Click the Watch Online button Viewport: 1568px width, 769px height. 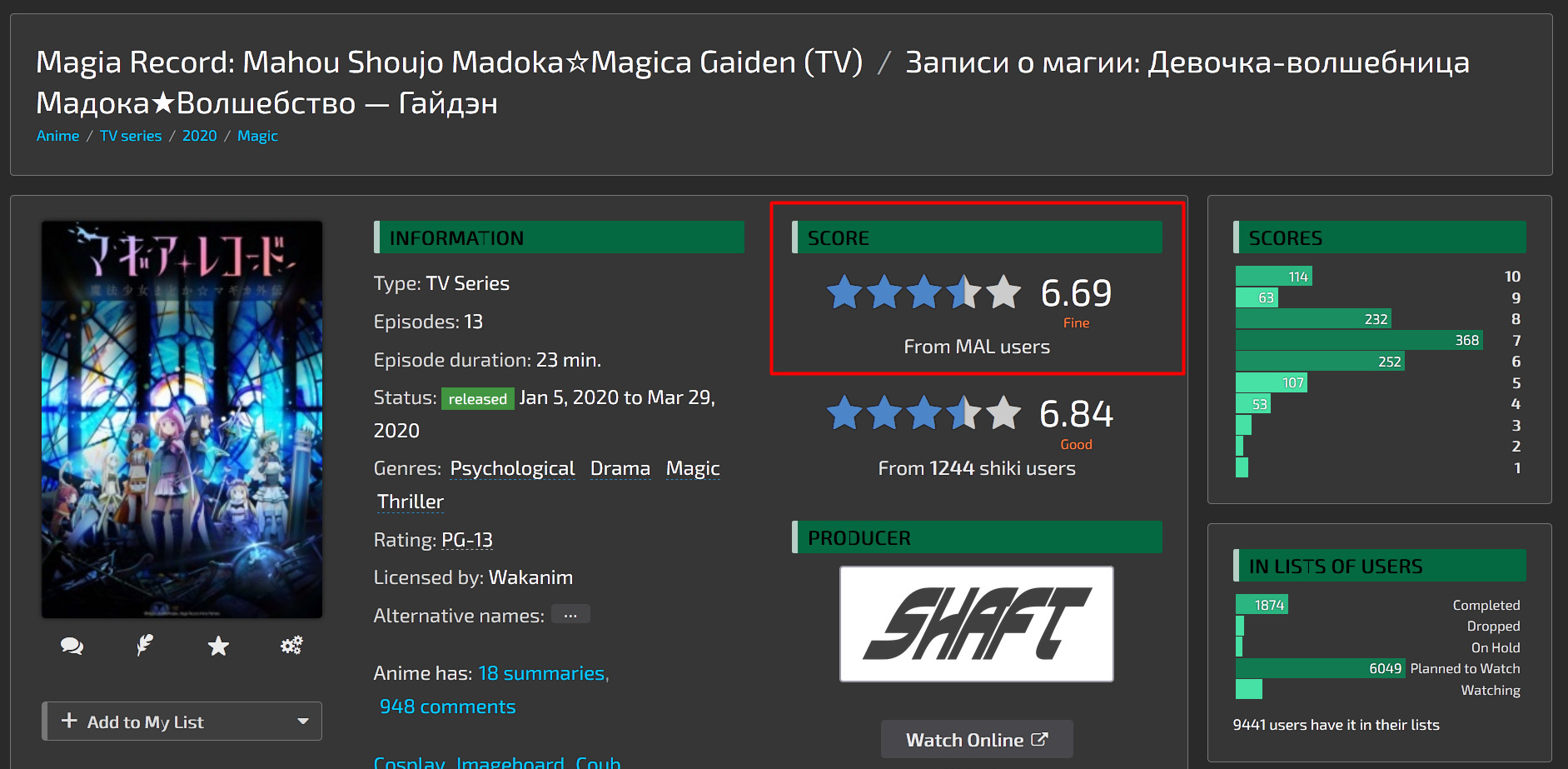pos(977,739)
